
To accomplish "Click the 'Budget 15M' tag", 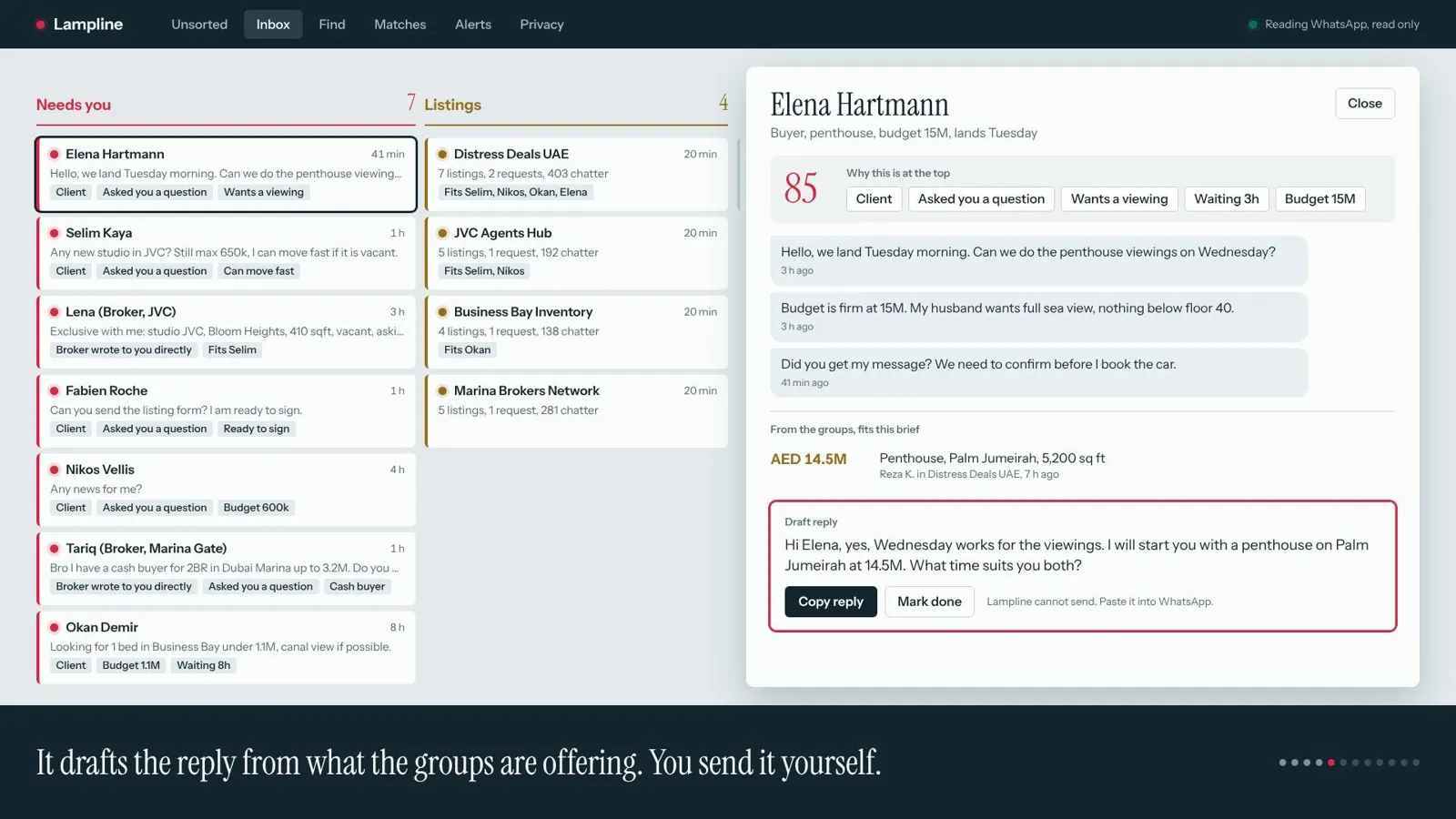I will coord(1319,199).
